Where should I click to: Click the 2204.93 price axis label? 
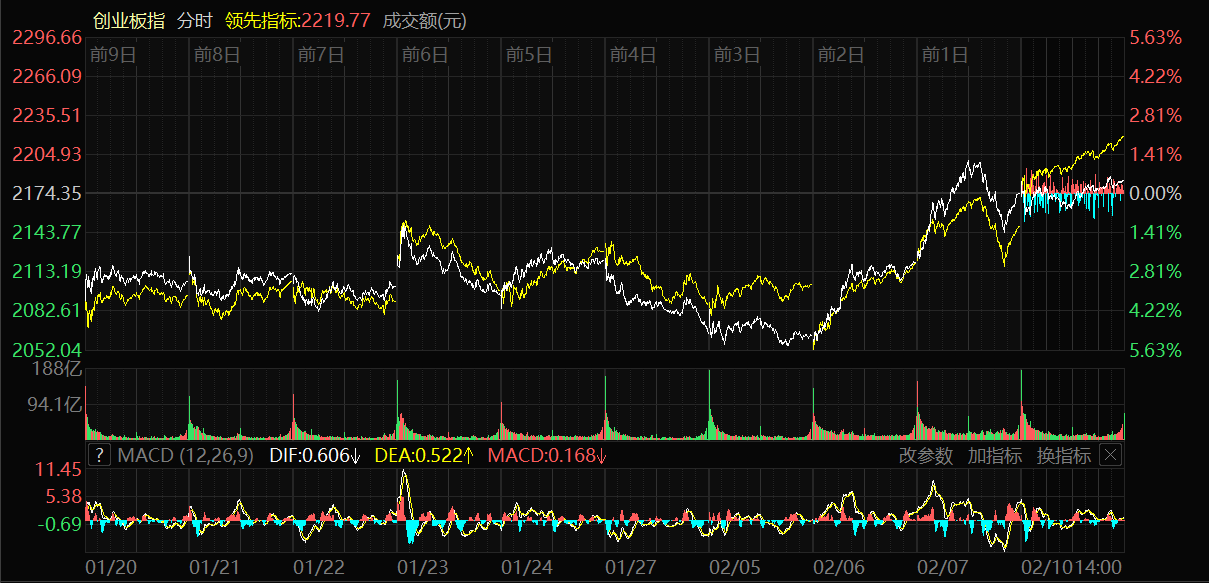(x=46, y=155)
